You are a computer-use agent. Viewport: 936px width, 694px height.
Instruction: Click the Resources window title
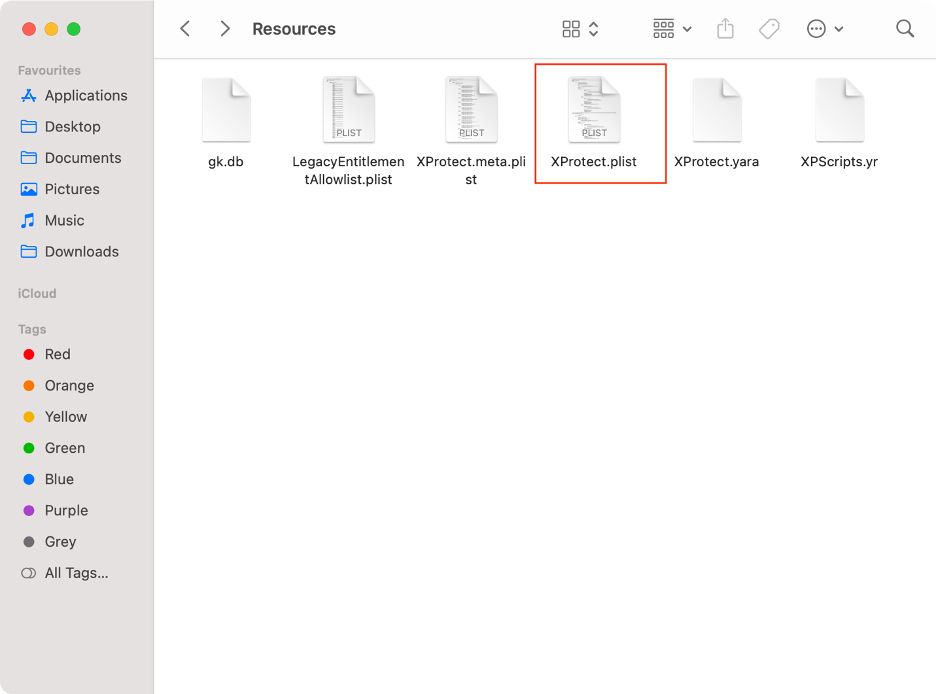[294, 29]
